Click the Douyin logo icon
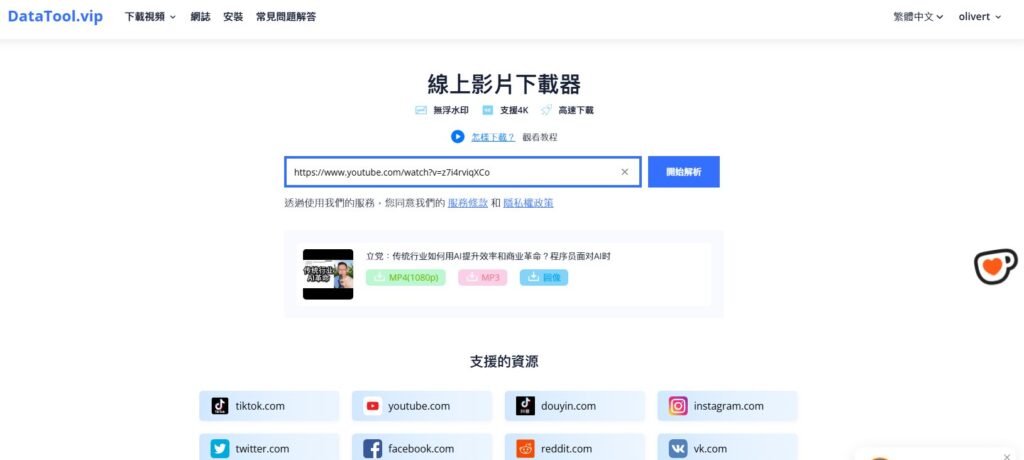This screenshot has height=460, width=1024. click(525, 406)
